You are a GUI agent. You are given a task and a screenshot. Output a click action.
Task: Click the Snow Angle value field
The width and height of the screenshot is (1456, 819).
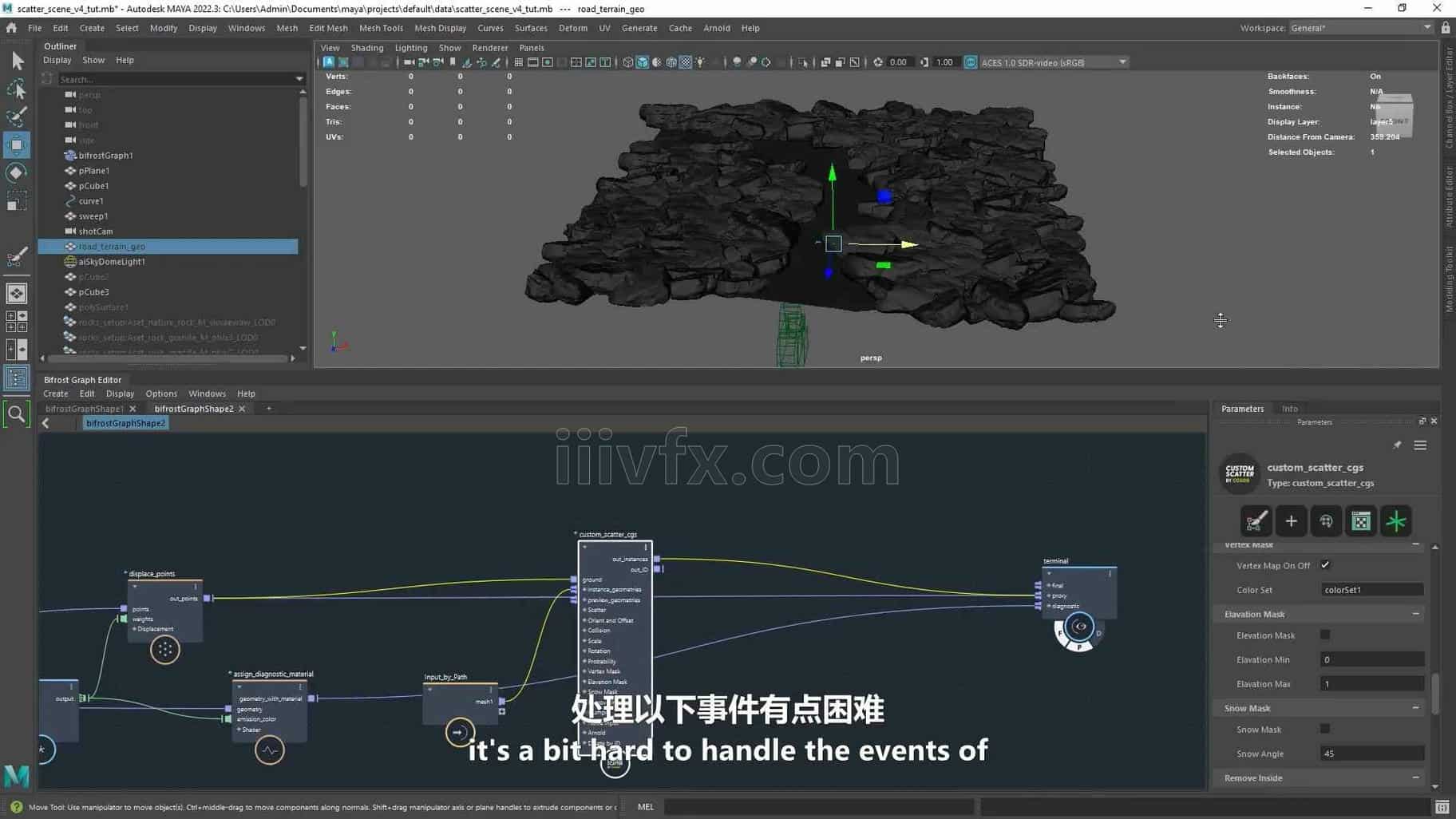(x=1371, y=754)
